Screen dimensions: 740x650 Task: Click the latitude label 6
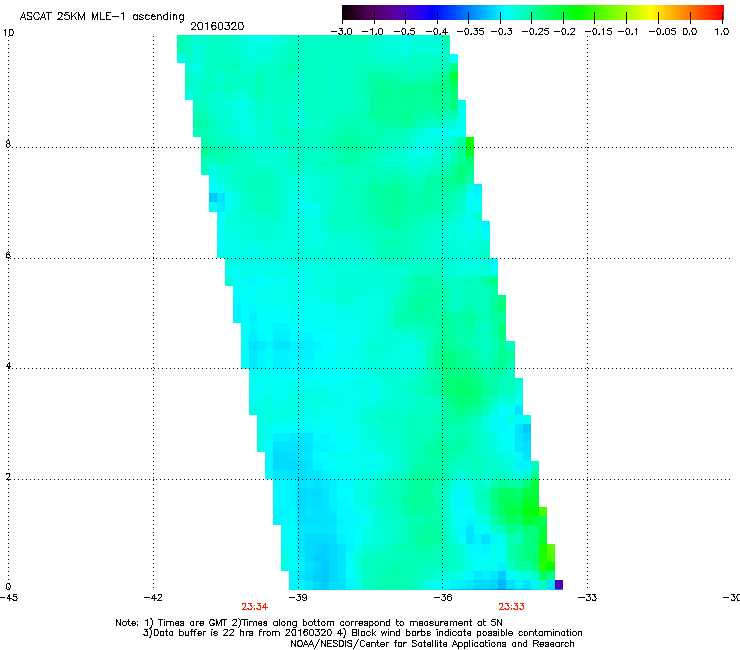click(x=8, y=255)
